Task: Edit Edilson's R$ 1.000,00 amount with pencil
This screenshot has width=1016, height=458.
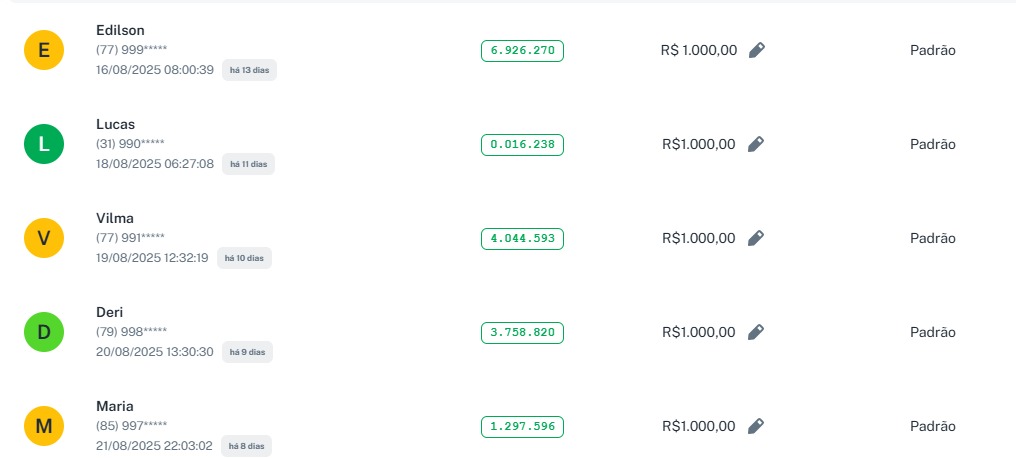Action: 757,50
